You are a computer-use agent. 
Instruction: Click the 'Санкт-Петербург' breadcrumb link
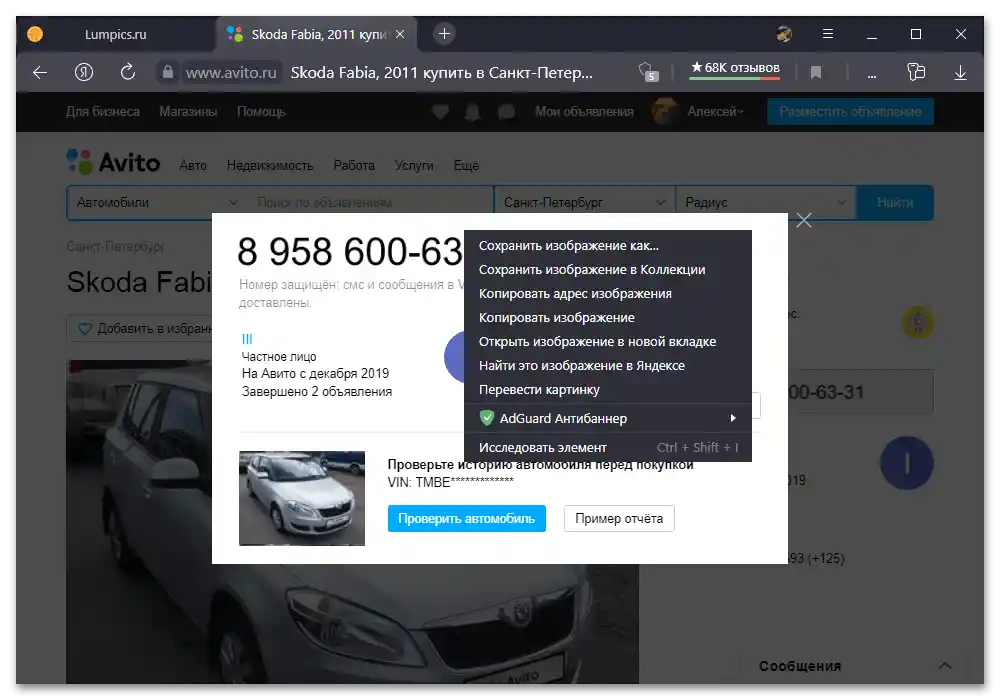pos(115,247)
